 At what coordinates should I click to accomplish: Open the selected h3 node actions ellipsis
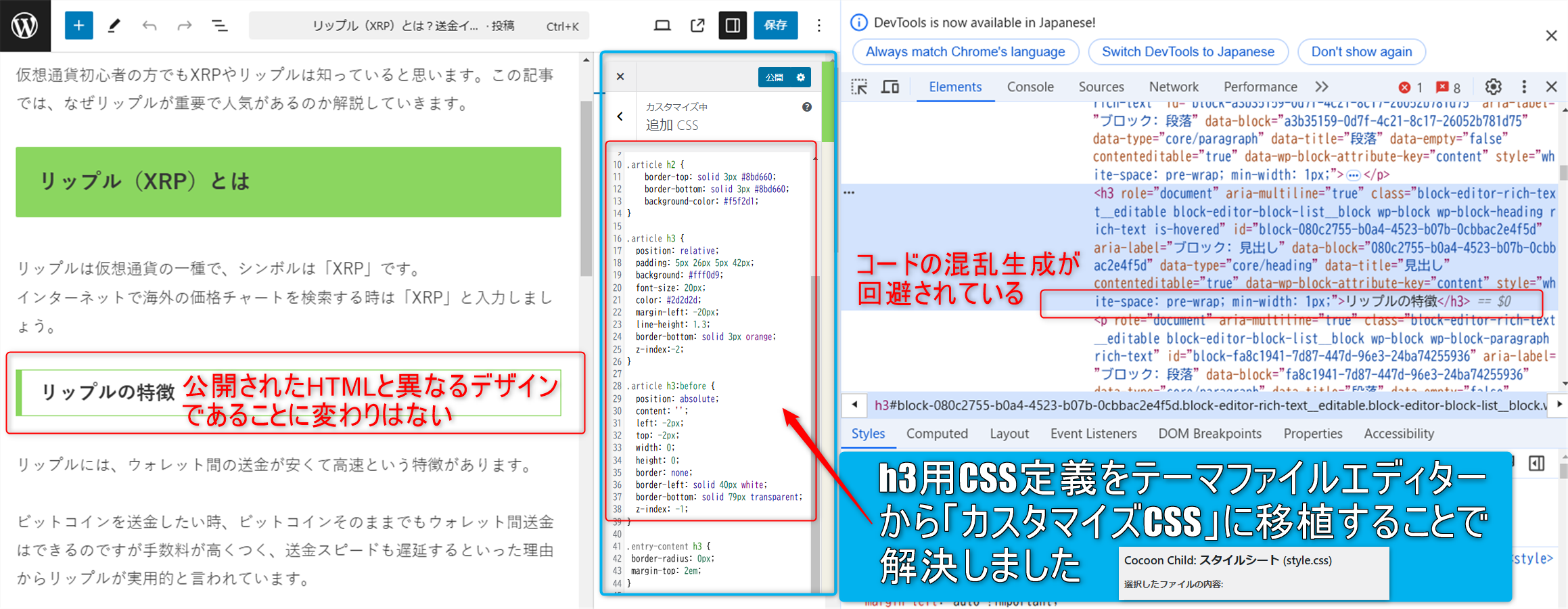click(x=849, y=193)
